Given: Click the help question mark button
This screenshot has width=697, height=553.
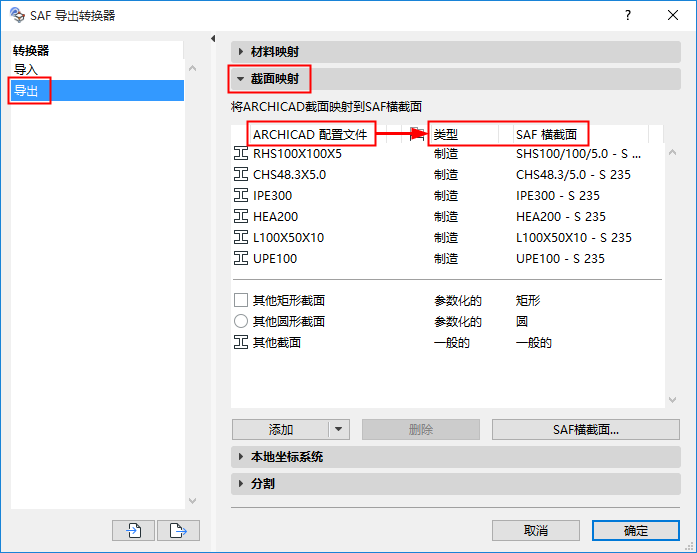Looking at the screenshot, I should tap(628, 15).
